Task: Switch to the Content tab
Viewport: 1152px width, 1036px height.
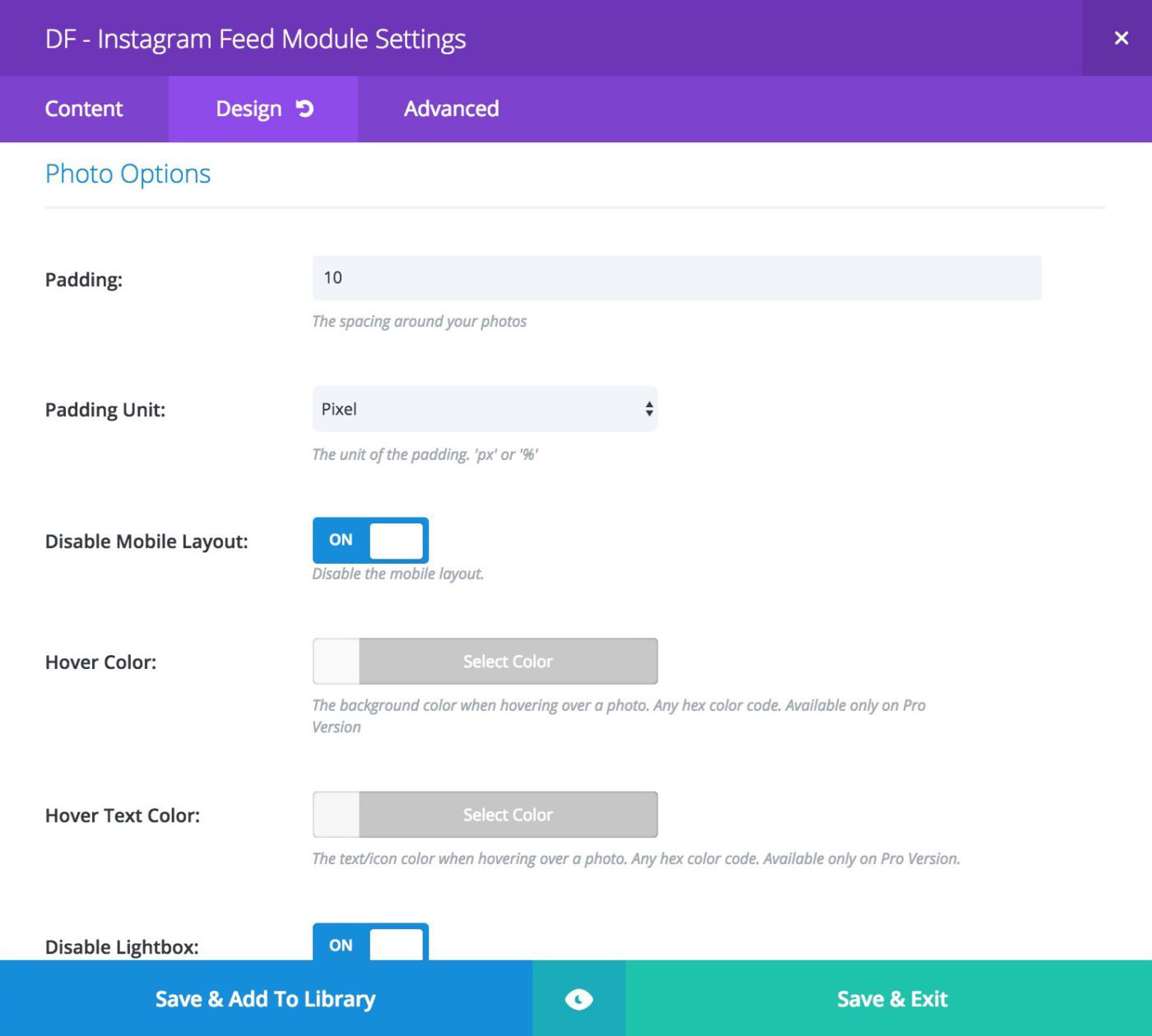Action: point(84,109)
